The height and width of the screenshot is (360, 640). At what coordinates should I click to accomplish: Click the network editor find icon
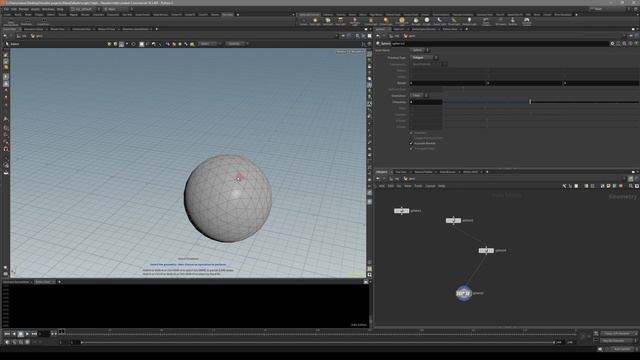point(631,186)
